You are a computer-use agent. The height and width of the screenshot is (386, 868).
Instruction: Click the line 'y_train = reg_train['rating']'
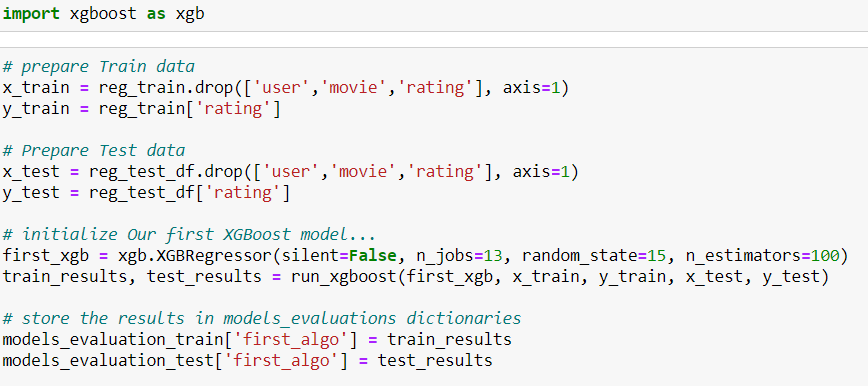point(142,109)
